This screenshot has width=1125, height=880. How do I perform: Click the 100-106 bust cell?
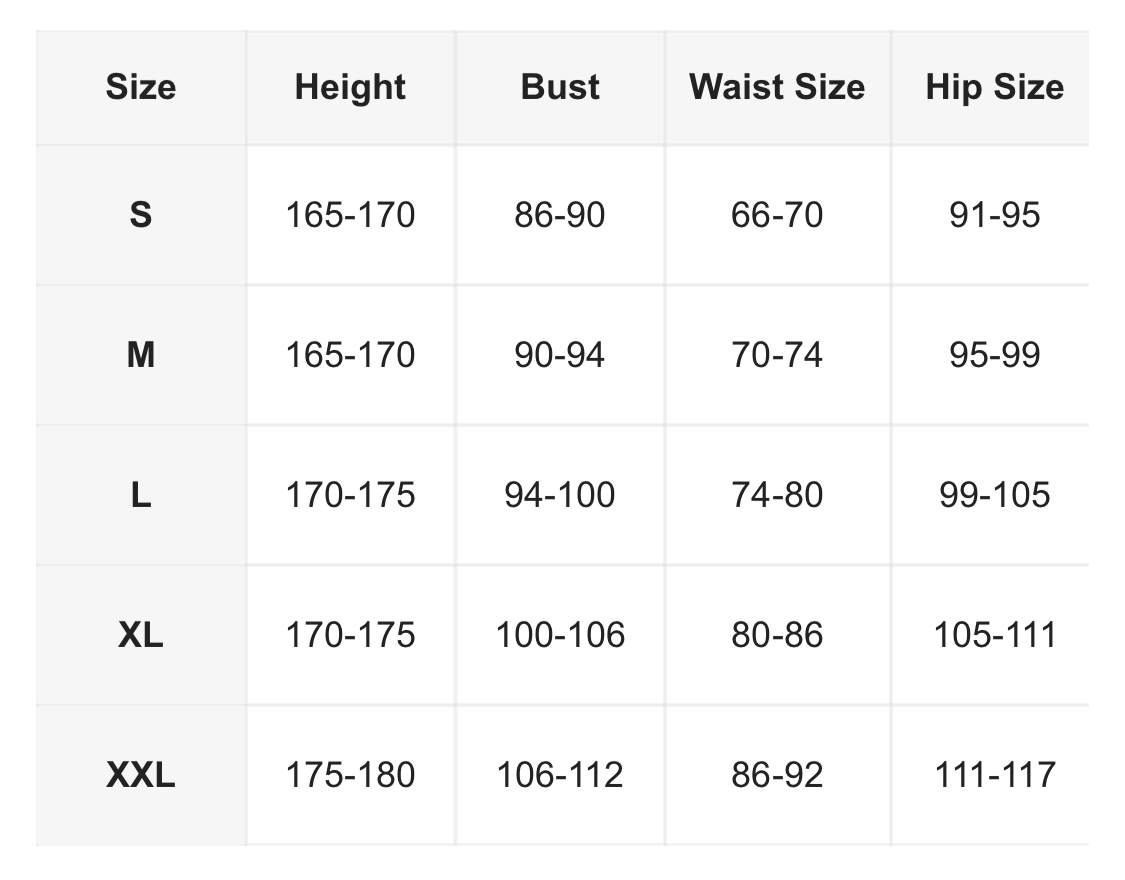(x=560, y=635)
